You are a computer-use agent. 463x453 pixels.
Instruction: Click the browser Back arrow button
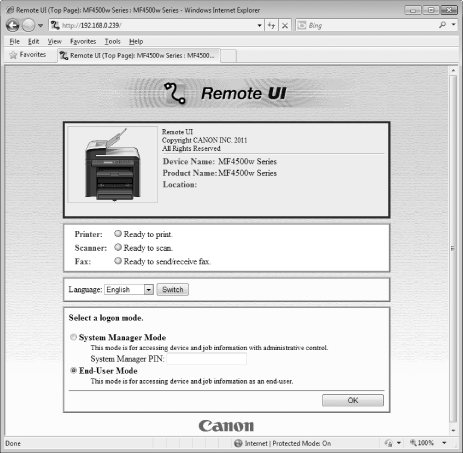tap(13, 25)
